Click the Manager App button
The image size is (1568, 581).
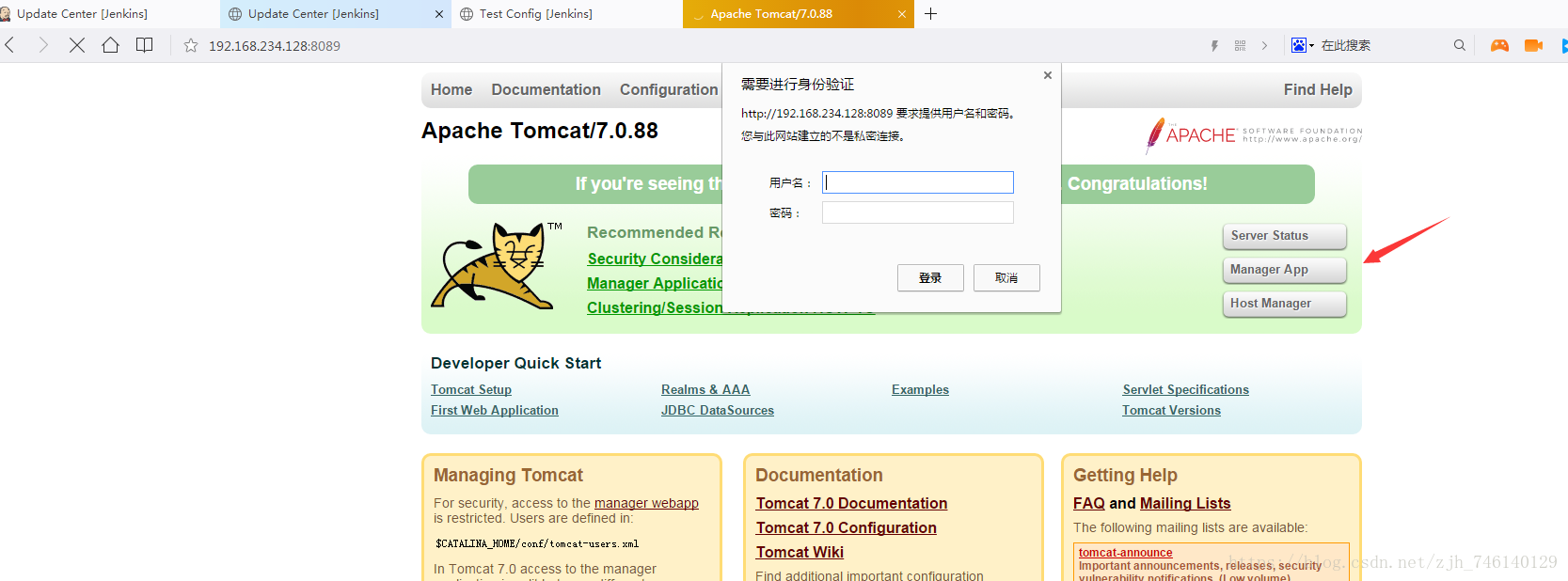click(1284, 270)
